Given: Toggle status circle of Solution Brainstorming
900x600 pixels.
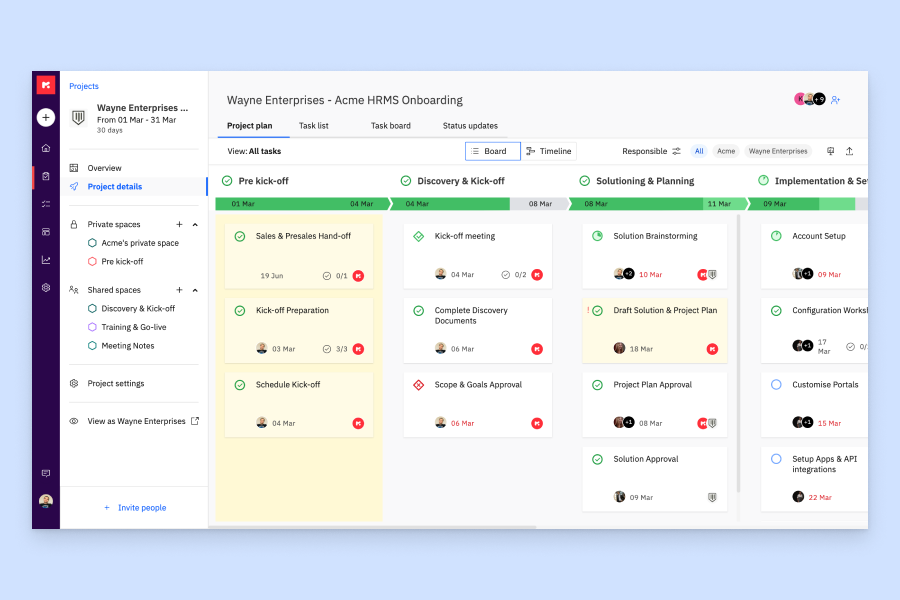Looking at the screenshot, I should click(x=597, y=236).
